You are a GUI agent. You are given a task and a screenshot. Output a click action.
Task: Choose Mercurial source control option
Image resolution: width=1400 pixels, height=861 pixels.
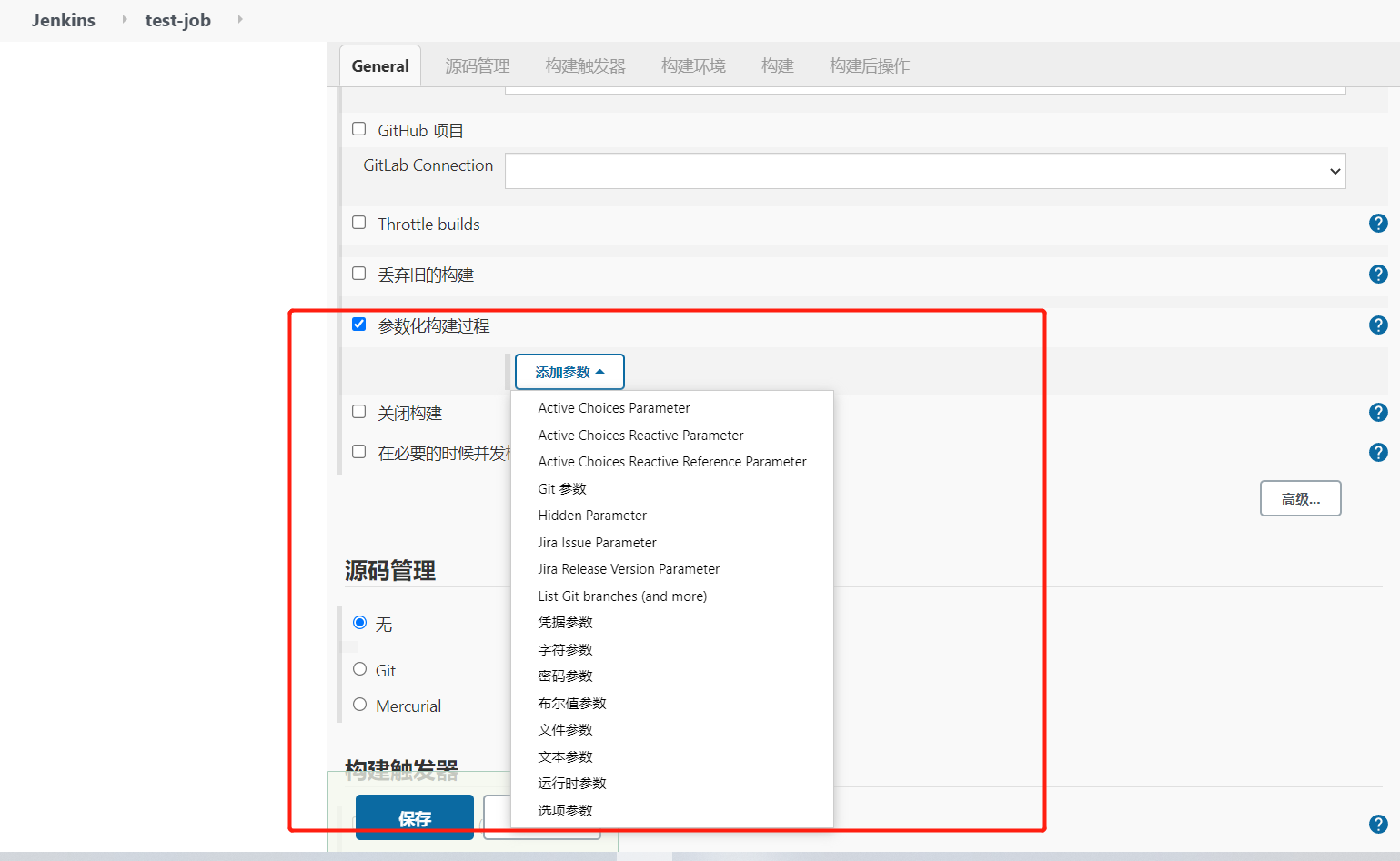click(360, 705)
